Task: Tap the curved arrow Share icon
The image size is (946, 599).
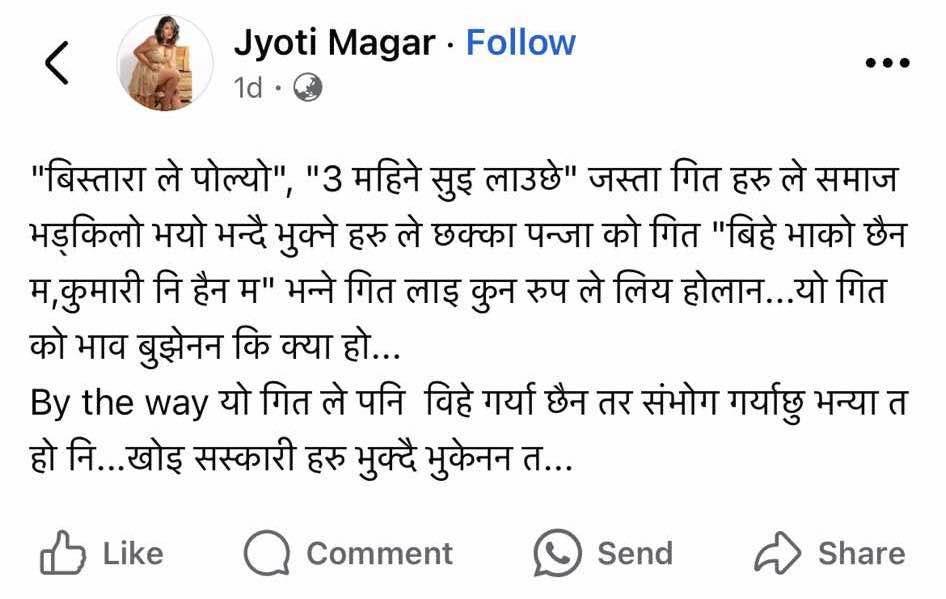Action: 778,553
